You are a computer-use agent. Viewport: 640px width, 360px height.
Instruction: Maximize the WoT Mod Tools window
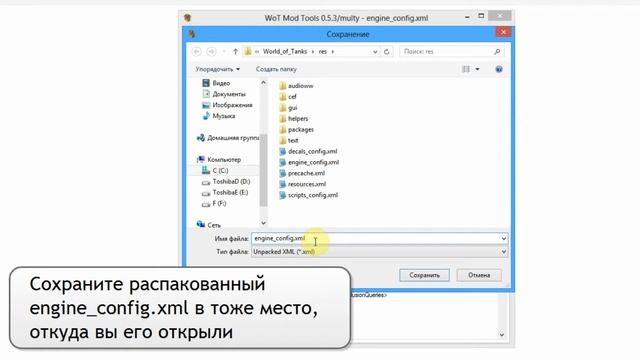pos(481,16)
